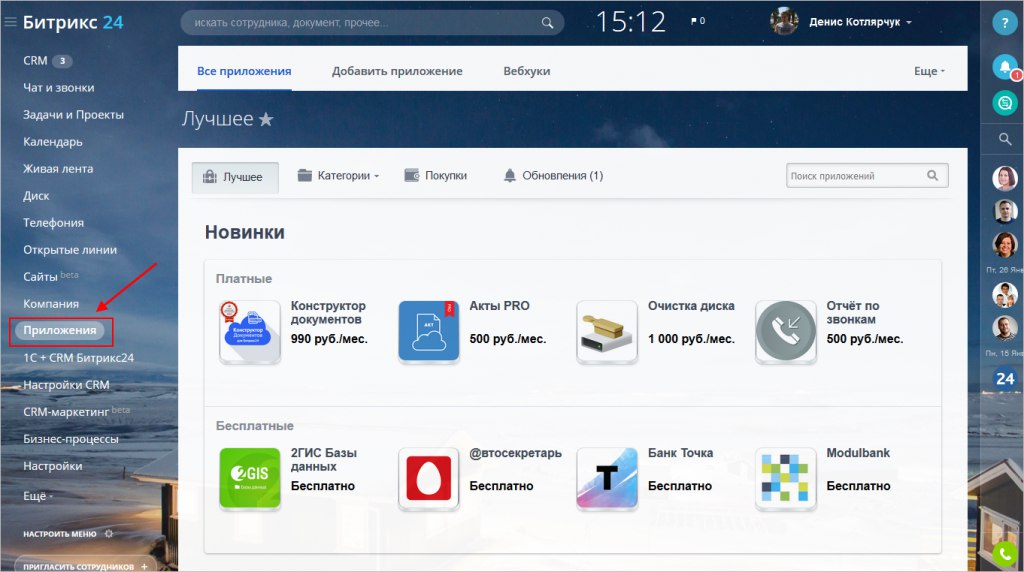Switch to Добавить приложение tab
Image resolution: width=1024 pixels, height=572 pixels.
tap(397, 71)
